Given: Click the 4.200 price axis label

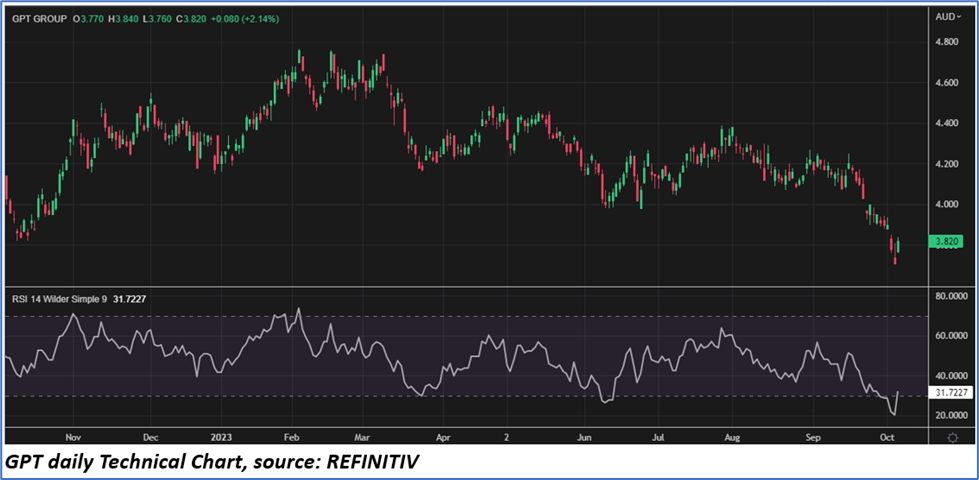Looking at the screenshot, I should point(947,164).
